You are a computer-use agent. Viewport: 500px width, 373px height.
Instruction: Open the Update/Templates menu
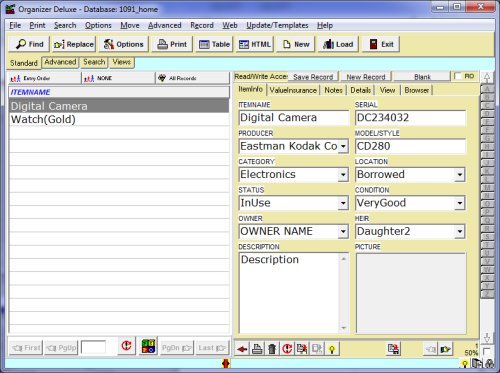(x=277, y=25)
